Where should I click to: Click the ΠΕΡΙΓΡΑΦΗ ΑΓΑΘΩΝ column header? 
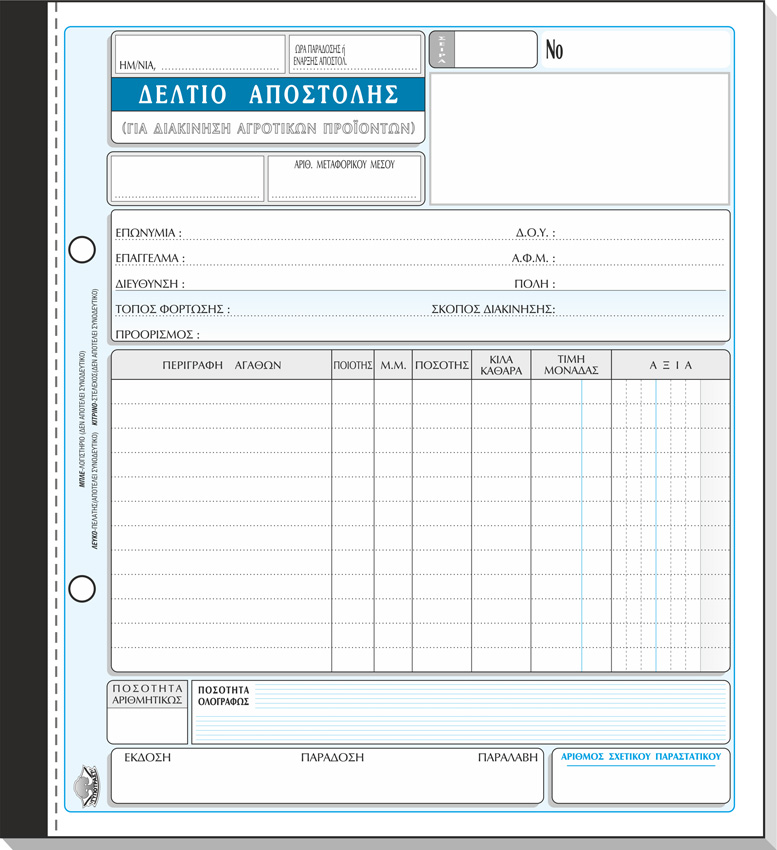pyautogui.click(x=221, y=365)
